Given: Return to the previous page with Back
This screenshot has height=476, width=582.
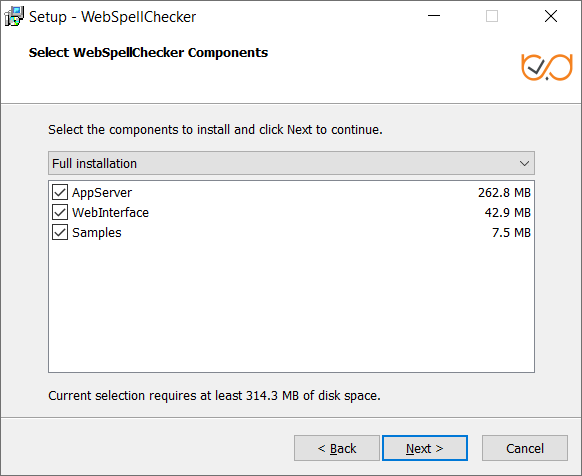Looking at the screenshot, I should (x=337, y=448).
